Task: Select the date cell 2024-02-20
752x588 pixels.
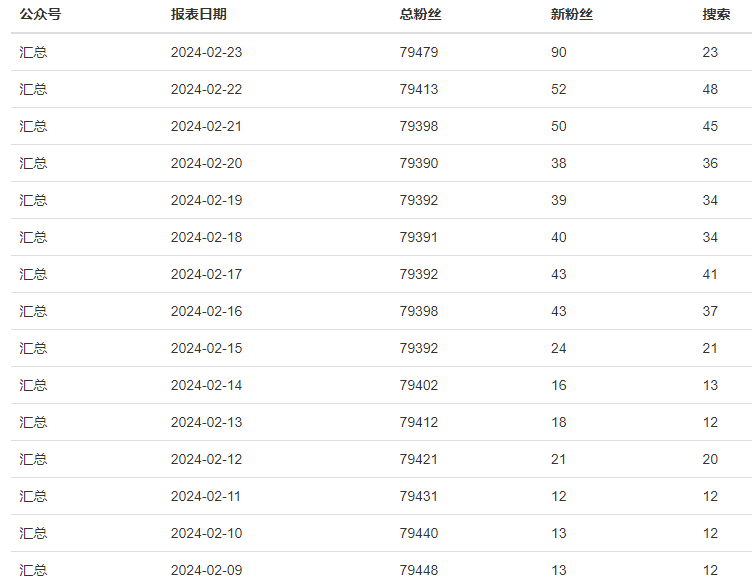Action: pyautogui.click(x=206, y=163)
